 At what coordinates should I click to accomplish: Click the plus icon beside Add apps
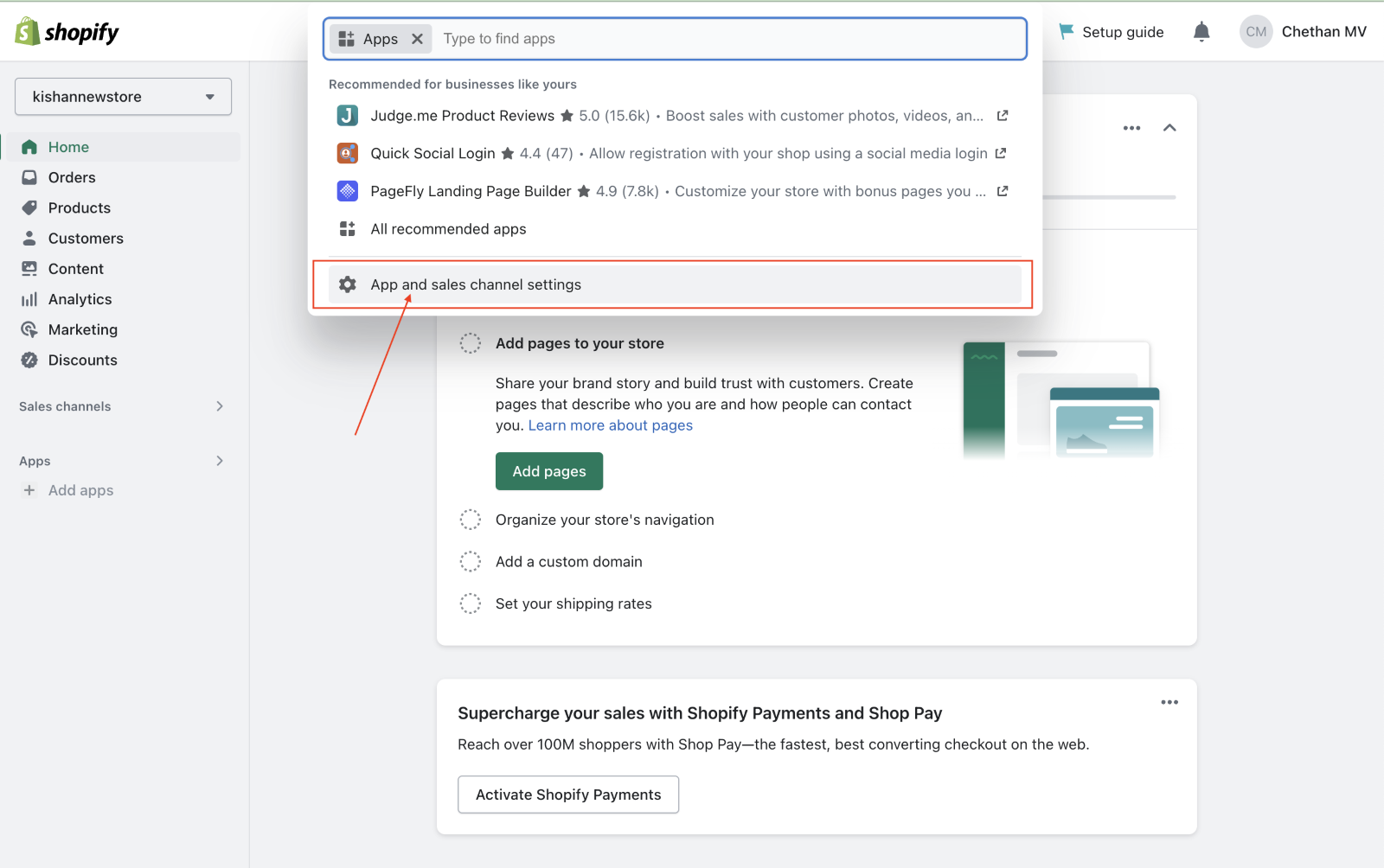(x=29, y=490)
